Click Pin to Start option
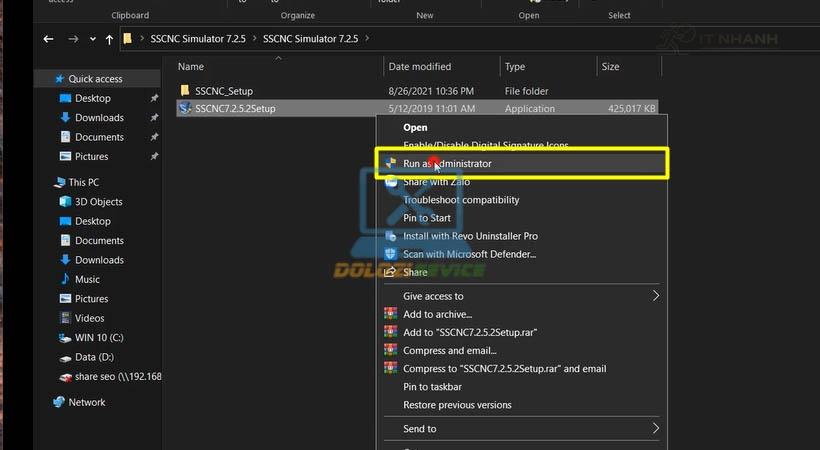This screenshot has width=820, height=450. tap(427, 218)
